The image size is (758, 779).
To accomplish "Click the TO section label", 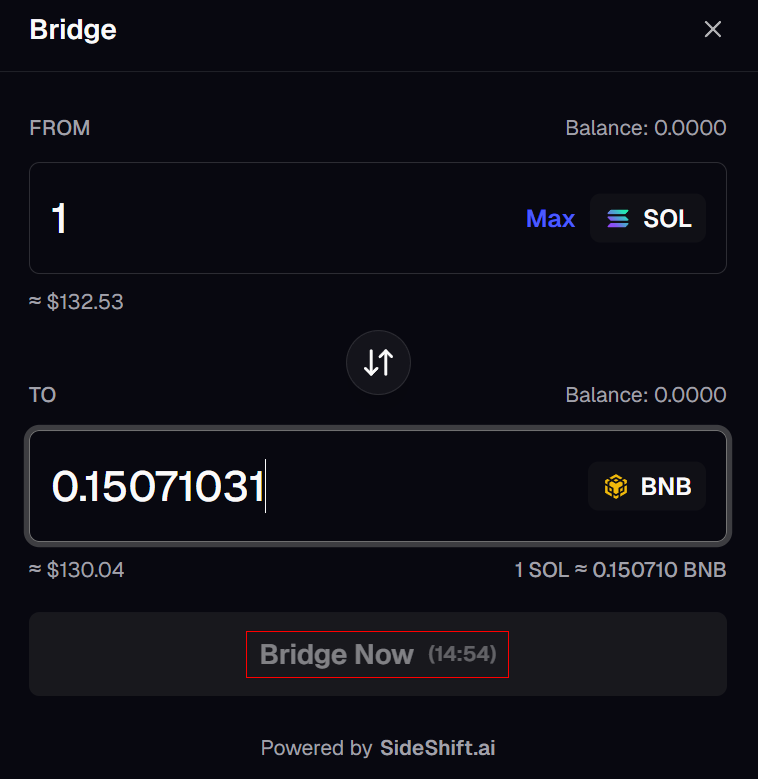I will coord(43,395).
